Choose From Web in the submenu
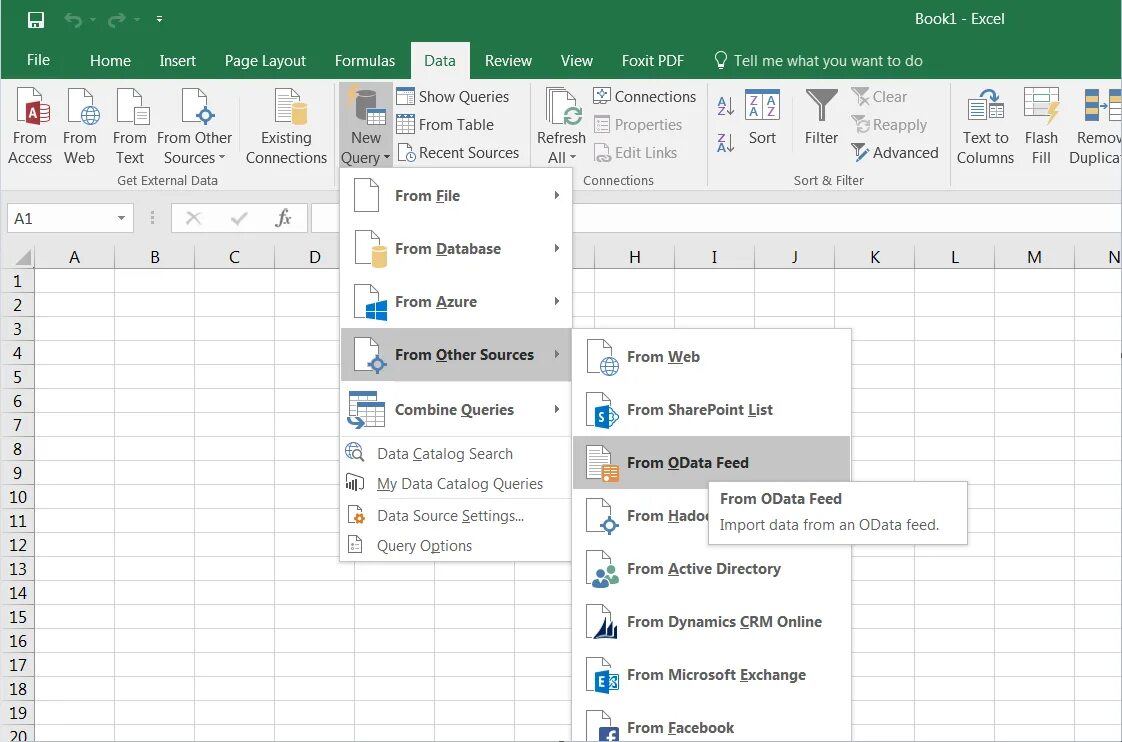 pyautogui.click(x=712, y=356)
